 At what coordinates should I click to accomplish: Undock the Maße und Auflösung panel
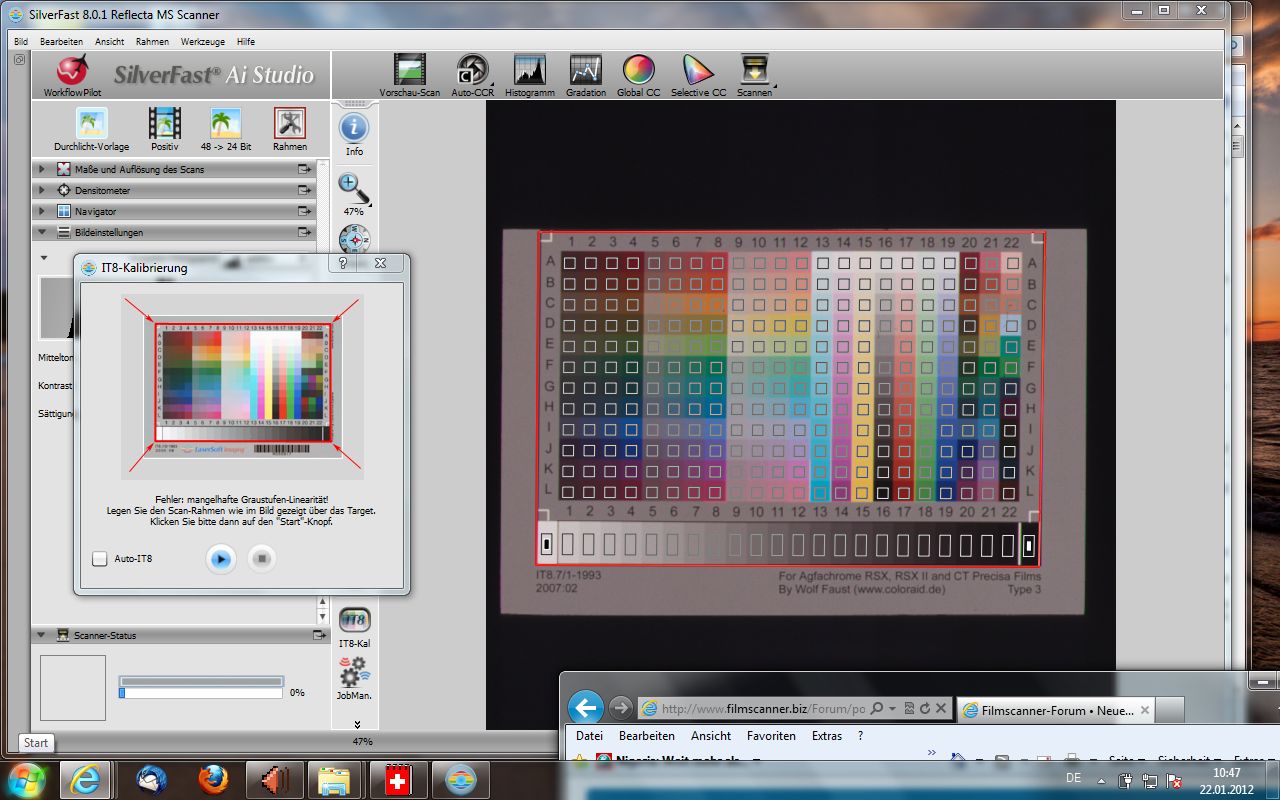coord(304,169)
